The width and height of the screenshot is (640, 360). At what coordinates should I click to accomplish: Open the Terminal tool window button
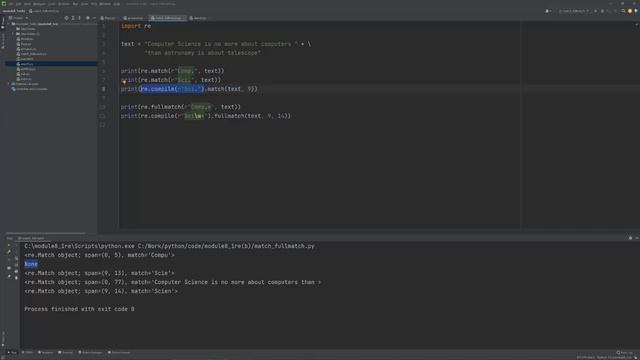point(66,352)
